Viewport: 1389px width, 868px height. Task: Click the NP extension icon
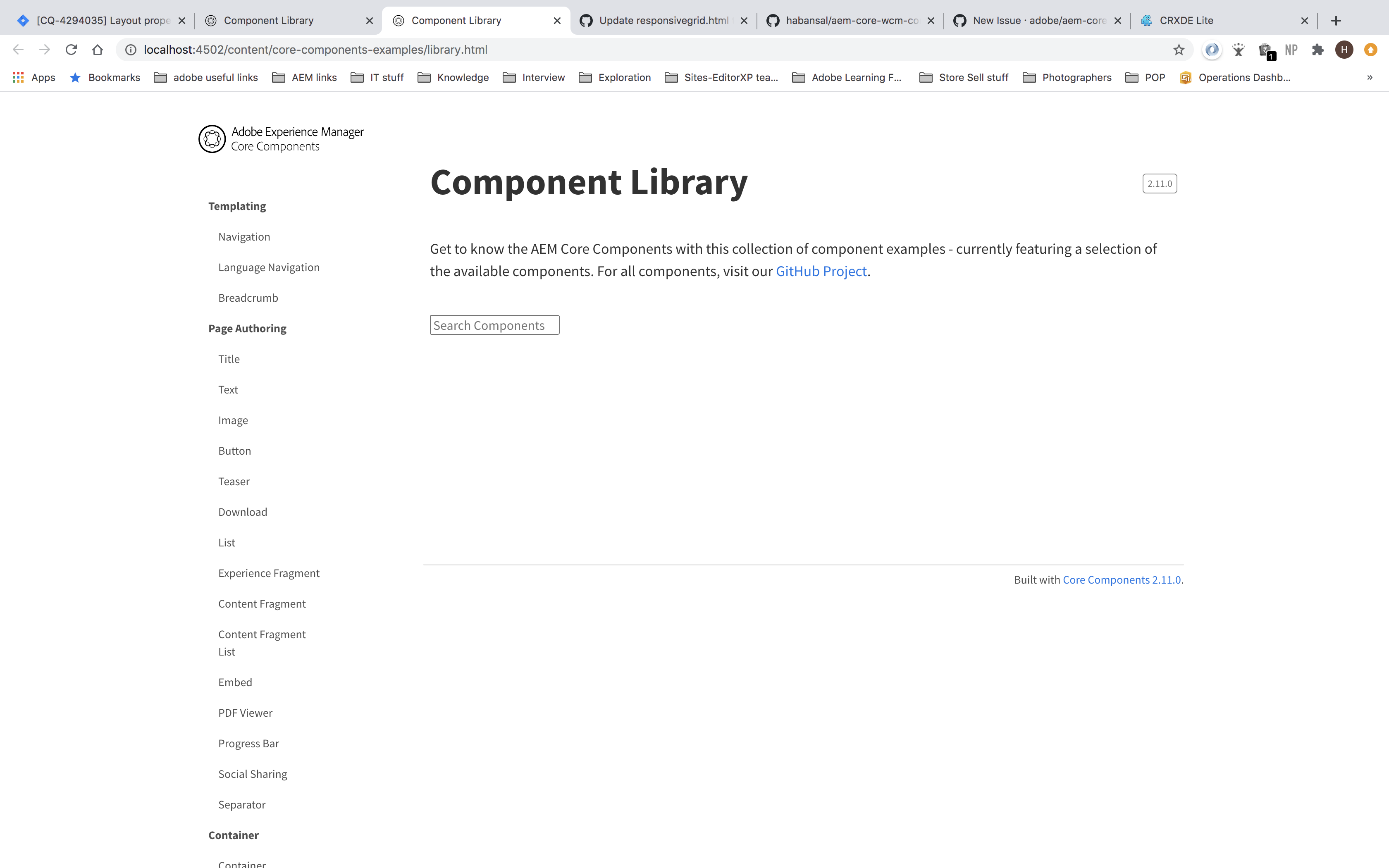point(1291,50)
